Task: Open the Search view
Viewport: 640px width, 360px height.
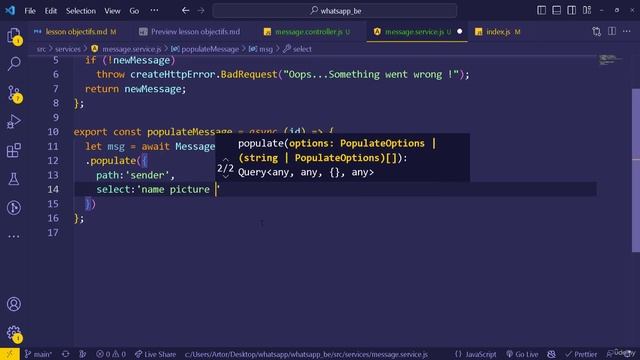Action: point(14,63)
